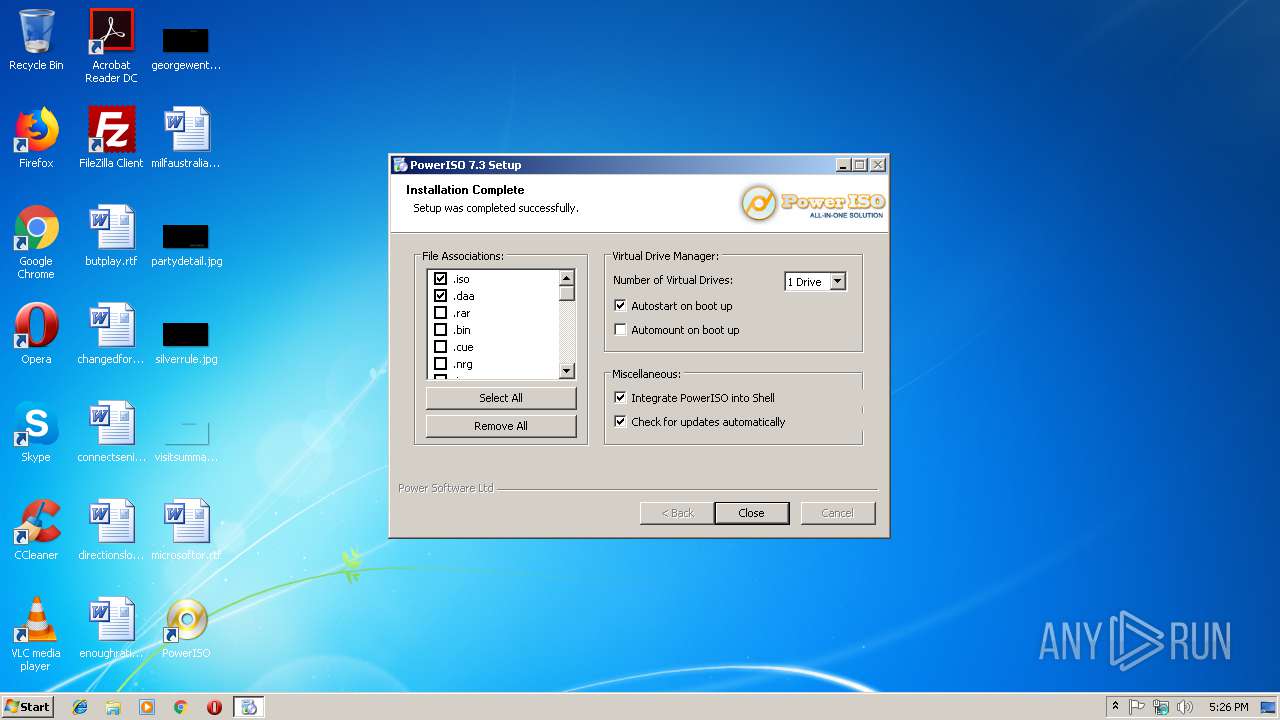The height and width of the screenshot is (720, 1280).
Task: Open Windows Explorer folder in taskbar
Action: [113, 707]
